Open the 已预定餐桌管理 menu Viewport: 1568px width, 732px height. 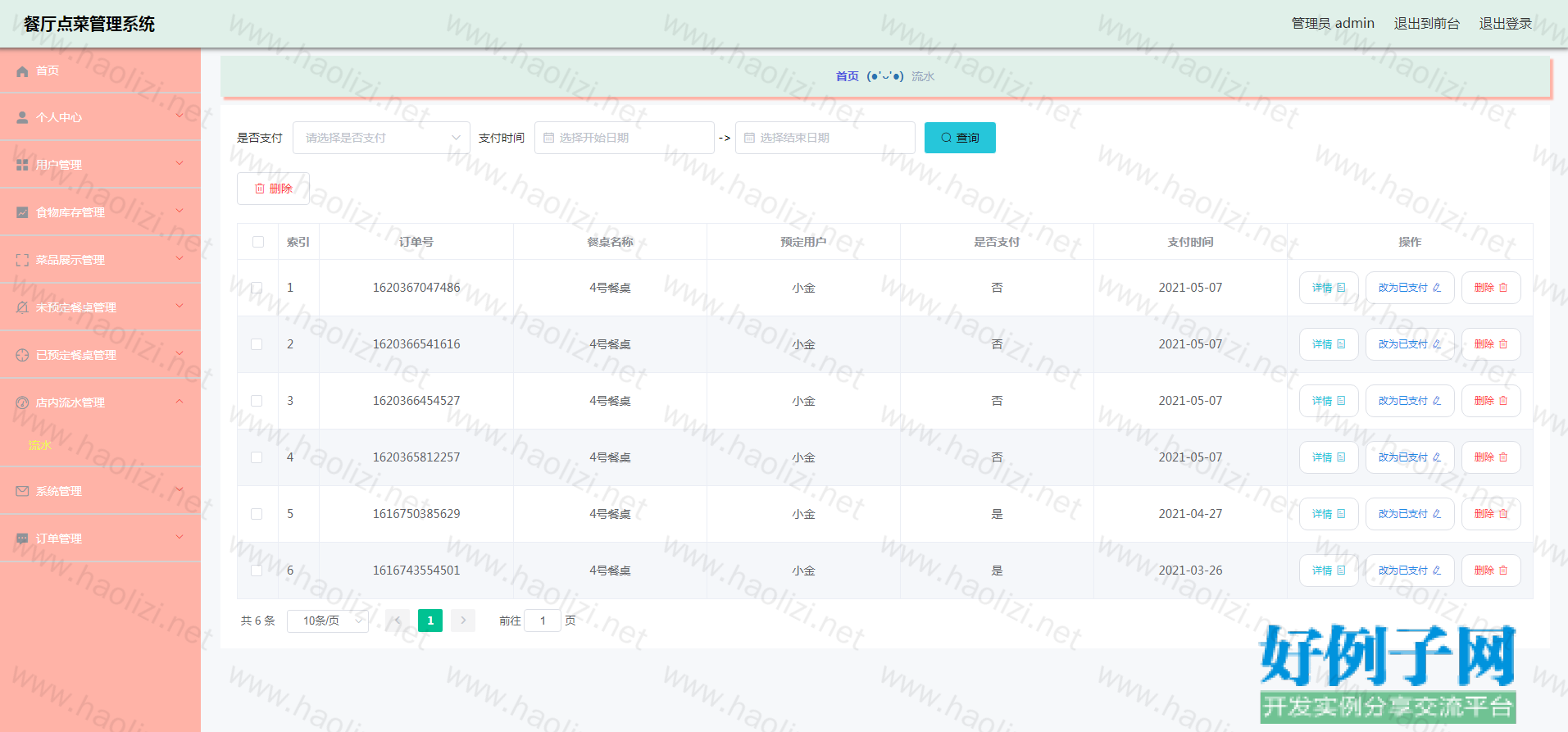pos(100,355)
